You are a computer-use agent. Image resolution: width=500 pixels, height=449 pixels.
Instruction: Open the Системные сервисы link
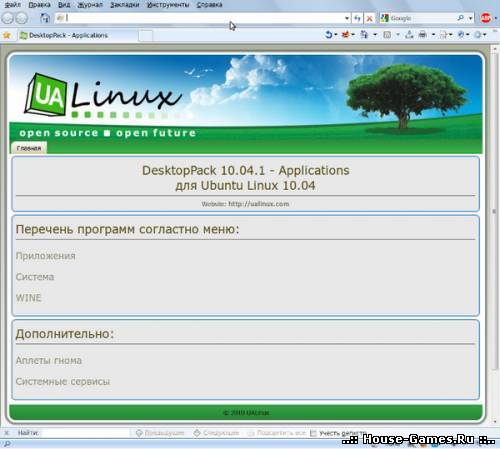[x=63, y=381]
